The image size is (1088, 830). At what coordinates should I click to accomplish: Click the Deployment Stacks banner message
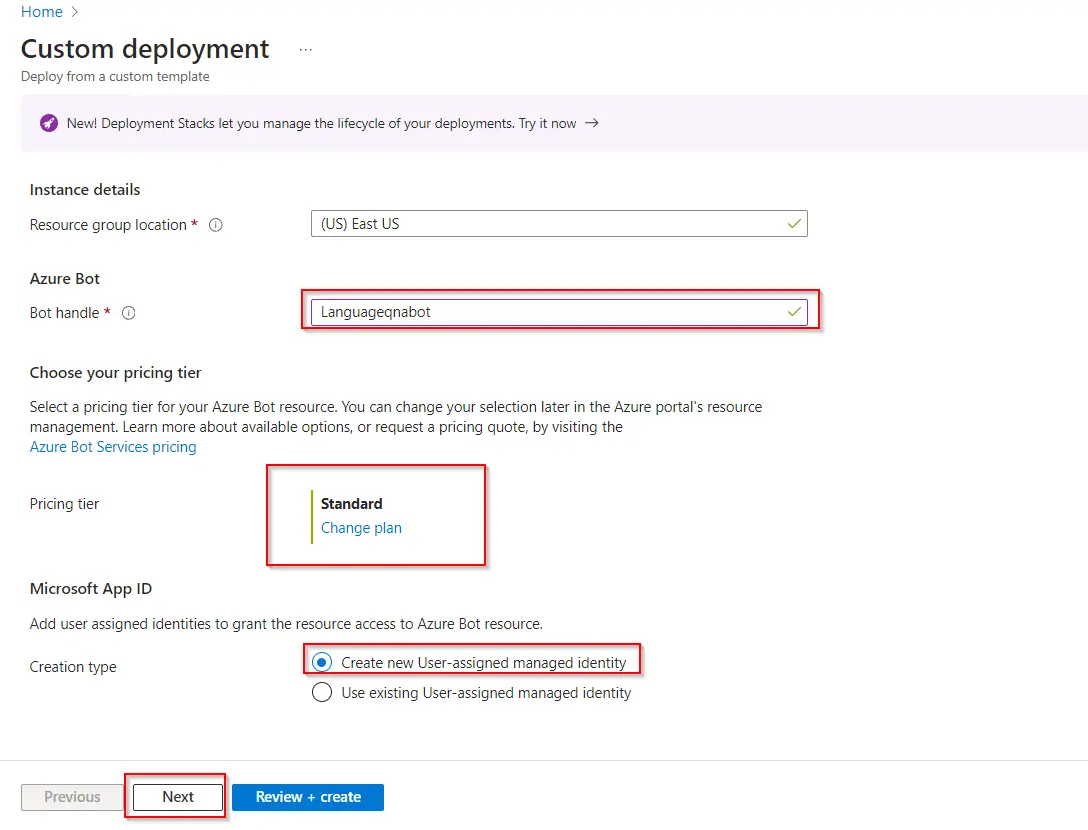tap(321, 124)
